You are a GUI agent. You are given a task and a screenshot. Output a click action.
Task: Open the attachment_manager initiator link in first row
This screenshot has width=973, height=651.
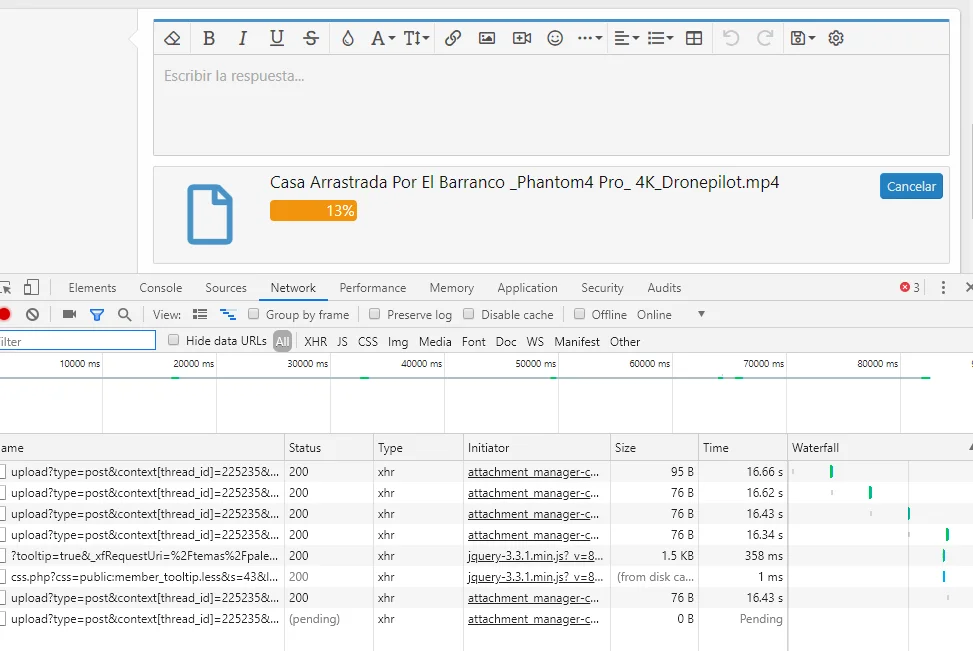[534, 471]
